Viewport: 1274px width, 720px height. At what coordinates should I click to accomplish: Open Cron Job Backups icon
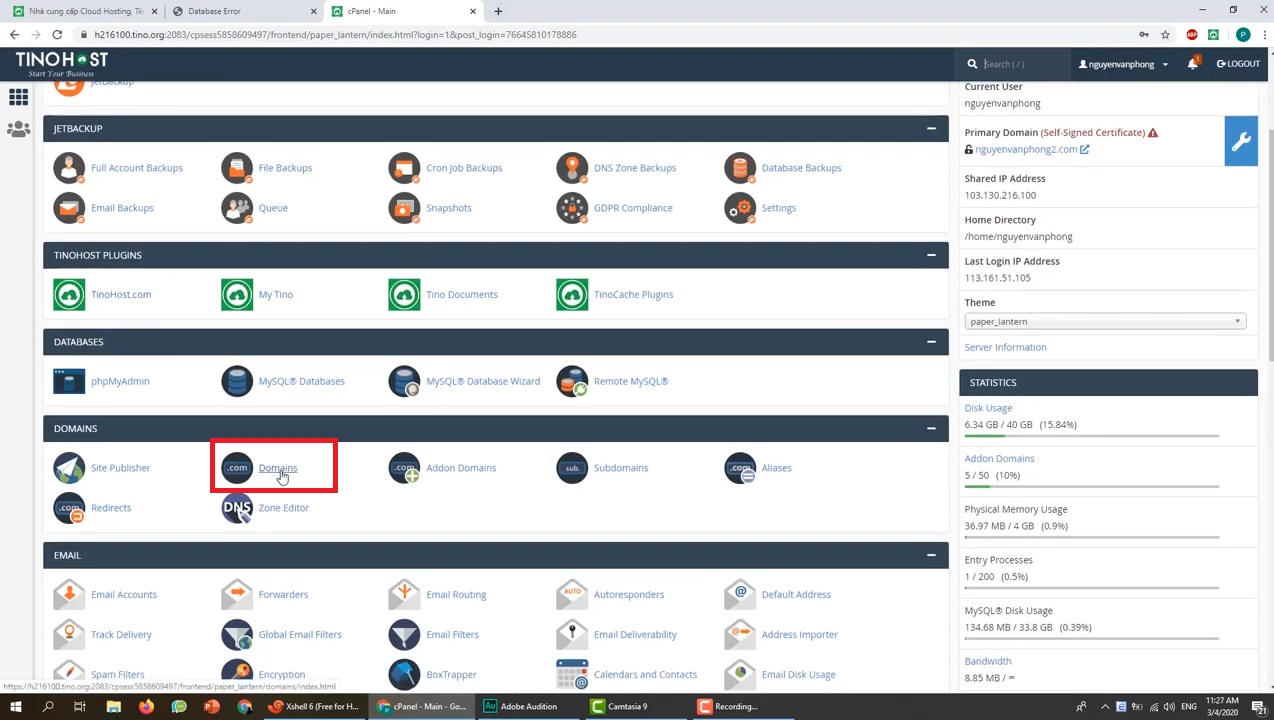coord(404,168)
